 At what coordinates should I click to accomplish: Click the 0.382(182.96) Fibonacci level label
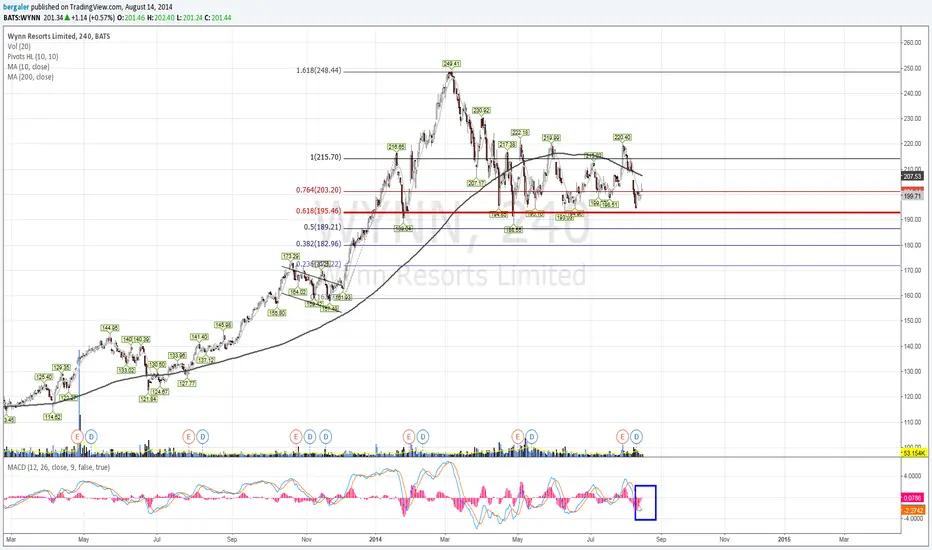[x=319, y=244]
